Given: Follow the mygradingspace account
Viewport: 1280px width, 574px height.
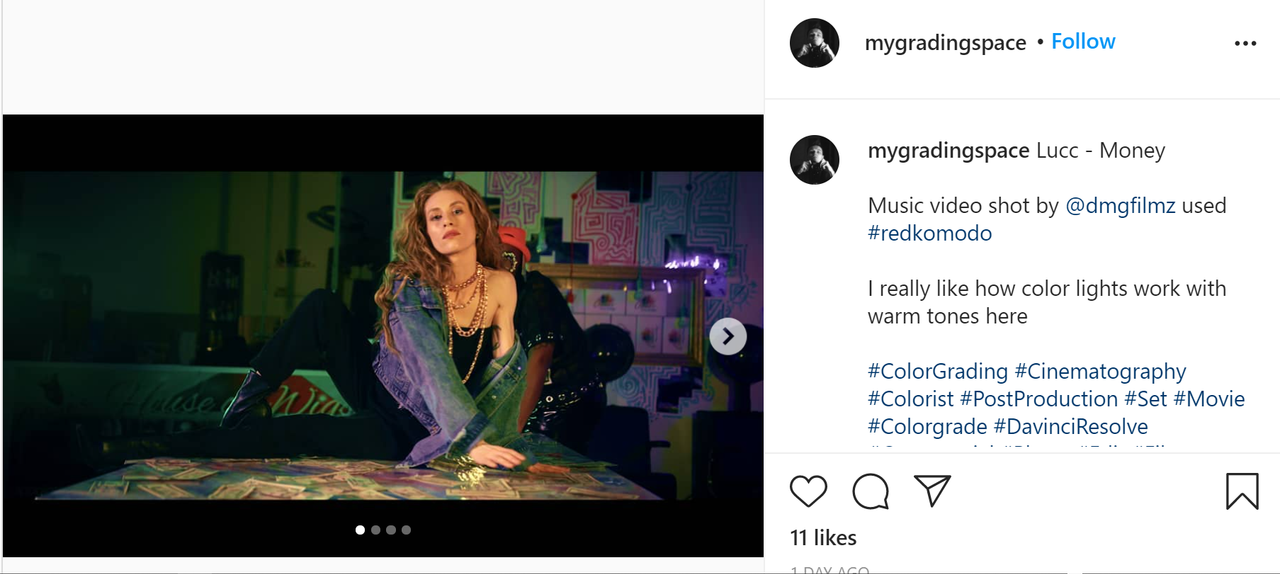Looking at the screenshot, I should click(1083, 42).
